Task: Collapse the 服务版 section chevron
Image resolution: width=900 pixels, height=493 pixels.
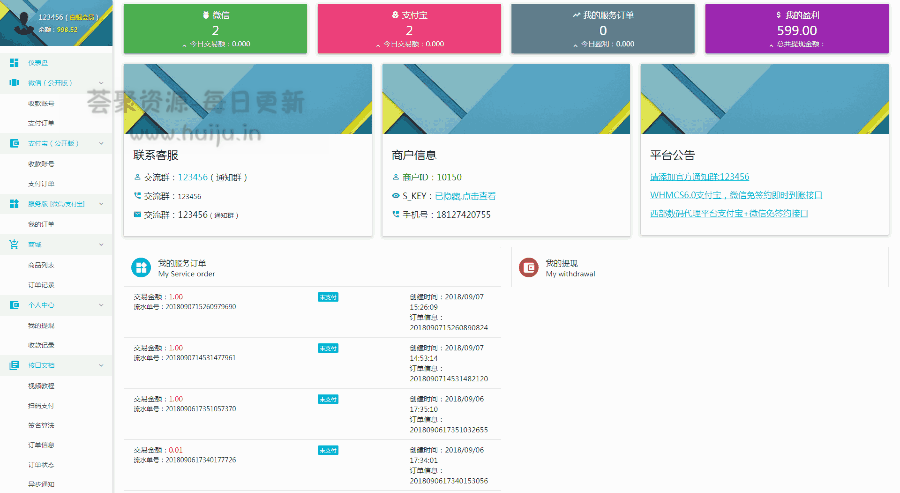Action: (101, 204)
